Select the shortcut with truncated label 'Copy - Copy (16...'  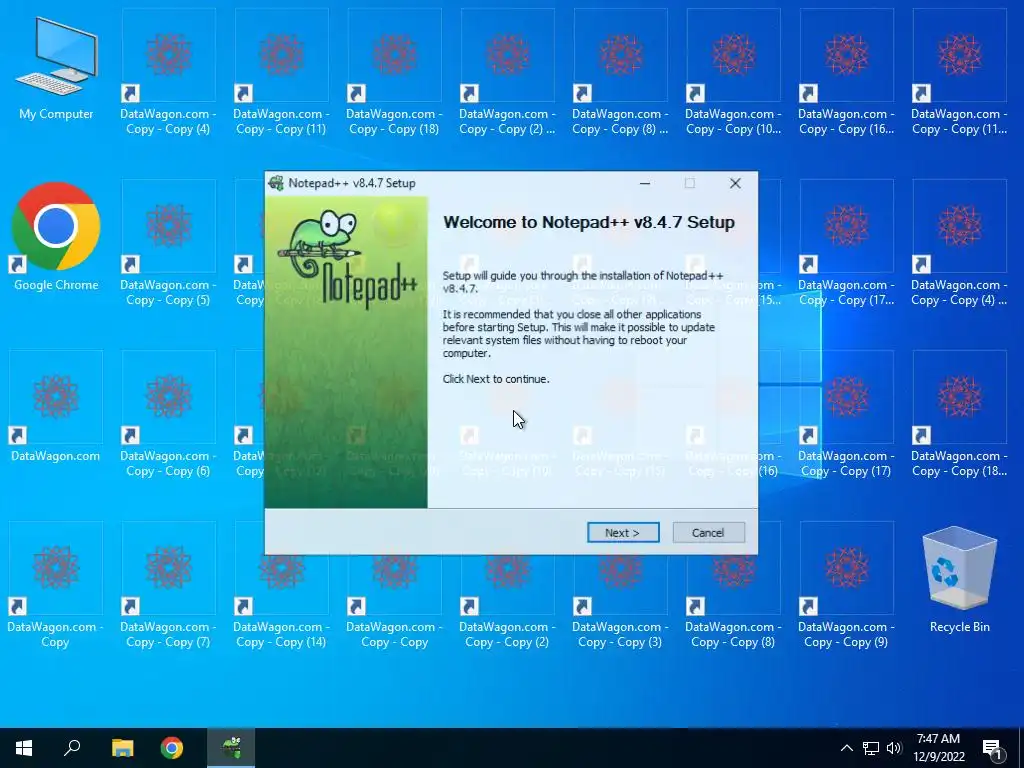tap(846, 72)
